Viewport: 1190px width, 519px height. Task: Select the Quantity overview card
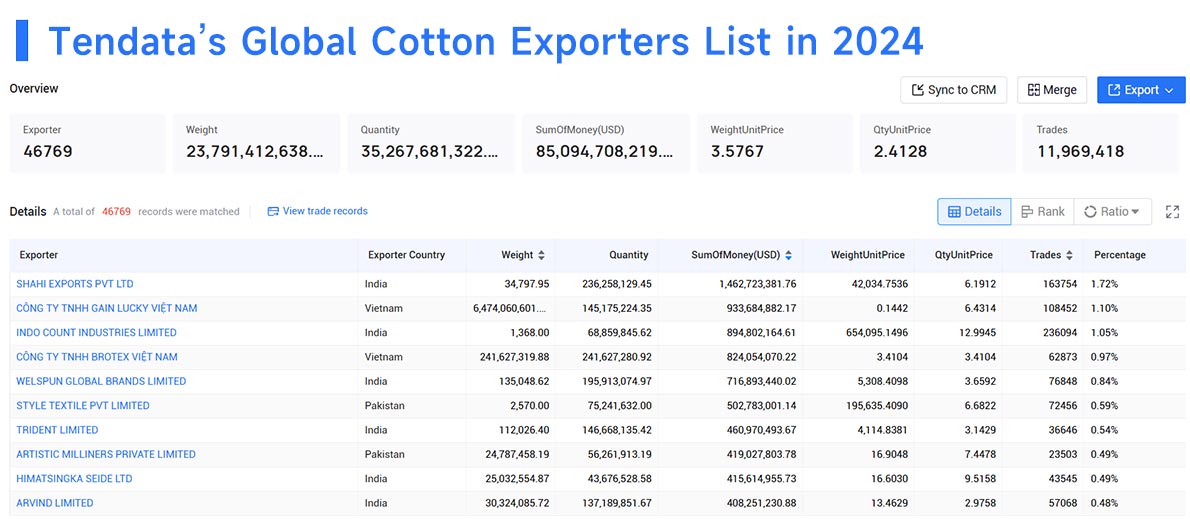click(431, 141)
